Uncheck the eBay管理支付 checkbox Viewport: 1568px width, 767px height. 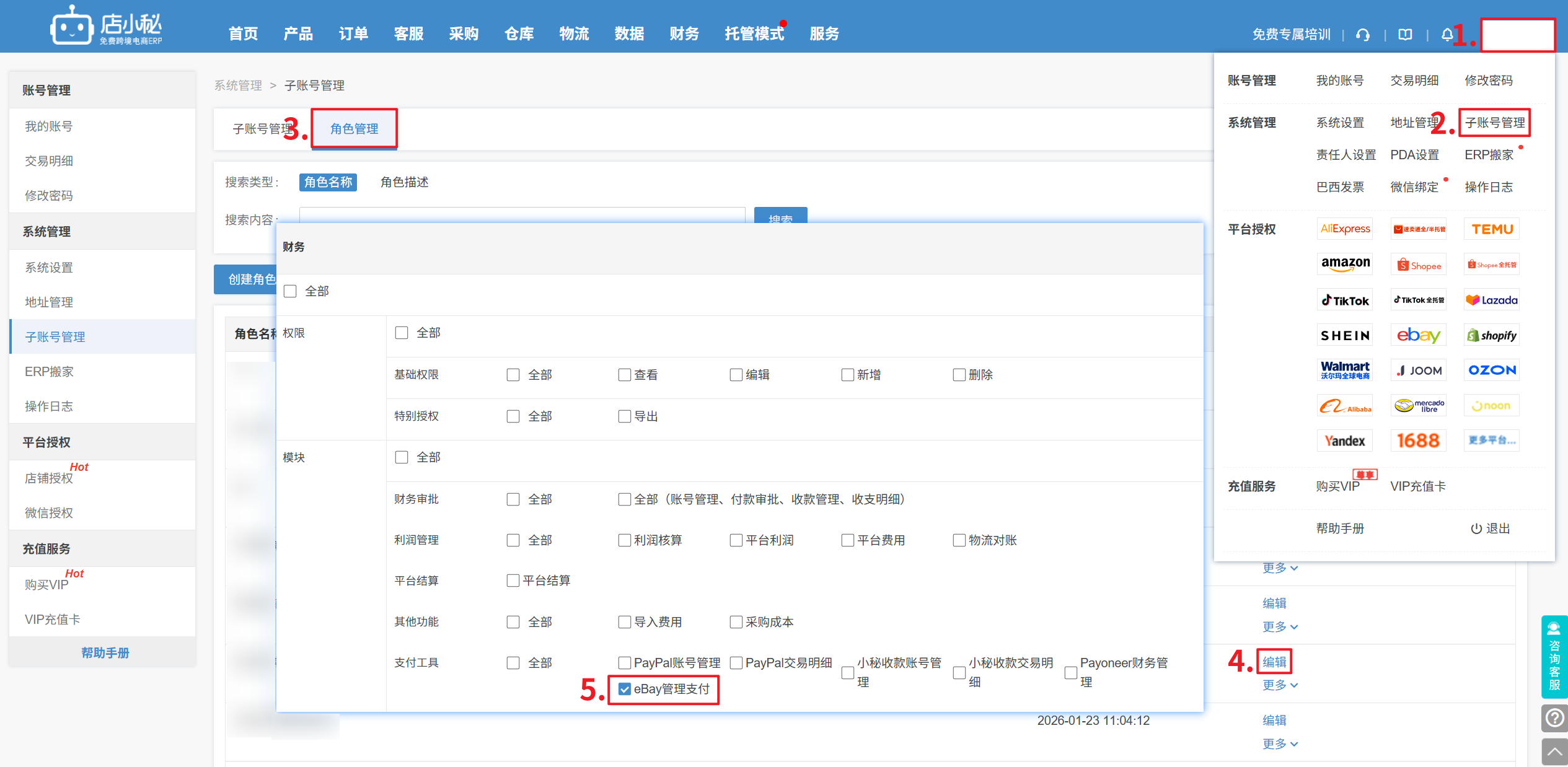pos(625,689)
